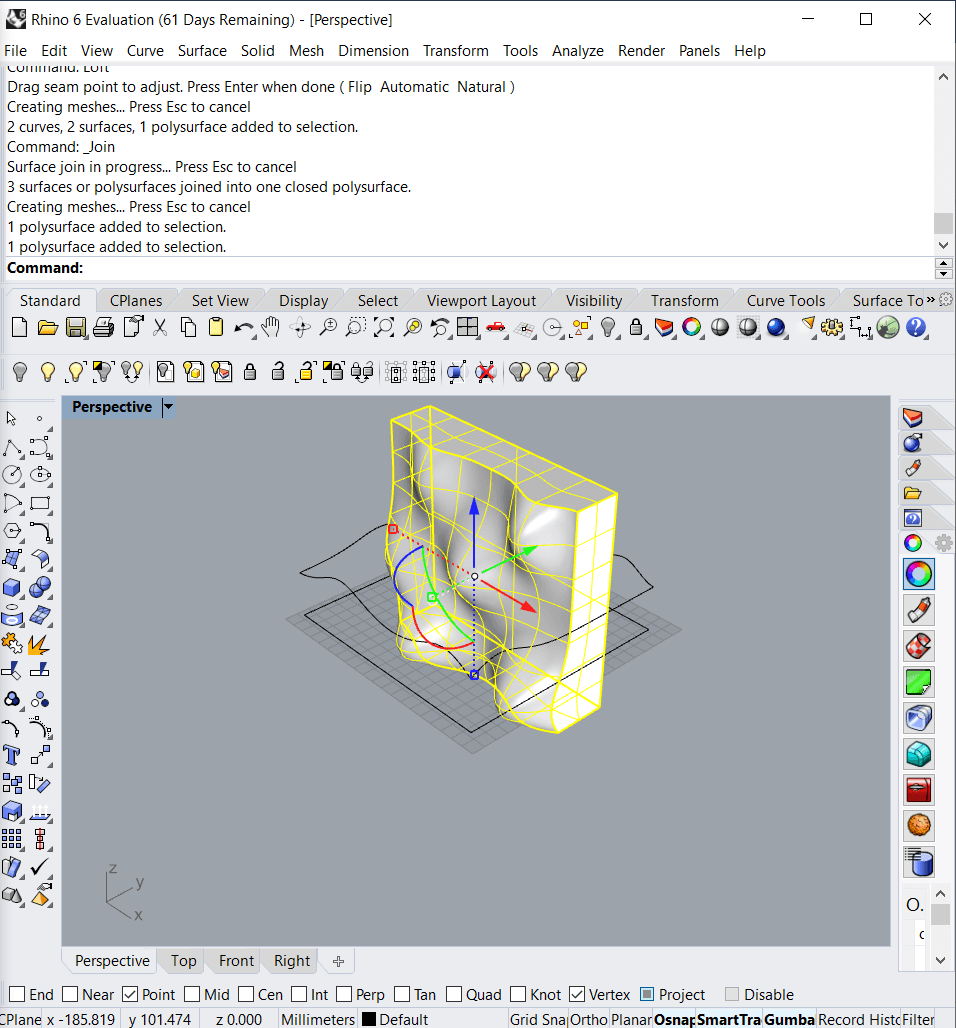Enable the End osnap checkbox
Viewport: 956px width, 1028px height.
tap(16, 994)
